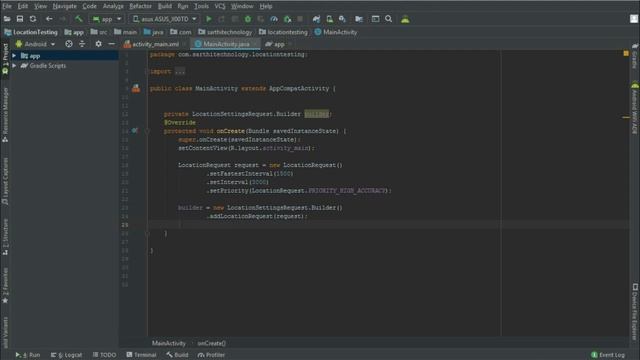The width and height of the screenshot is (640, 360).
Task: Open the Event Log
Action: pyautogui.click(x=608, y=355)
